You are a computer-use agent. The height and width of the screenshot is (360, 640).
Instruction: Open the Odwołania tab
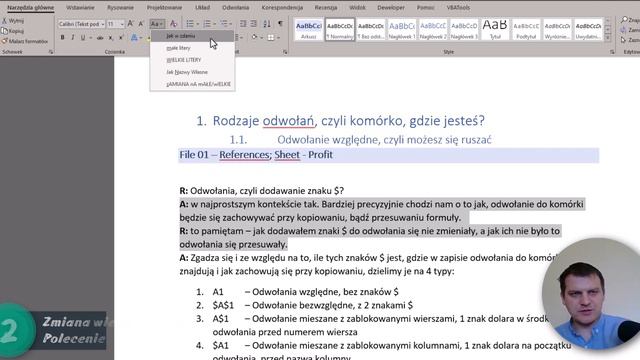coord(236,7)
